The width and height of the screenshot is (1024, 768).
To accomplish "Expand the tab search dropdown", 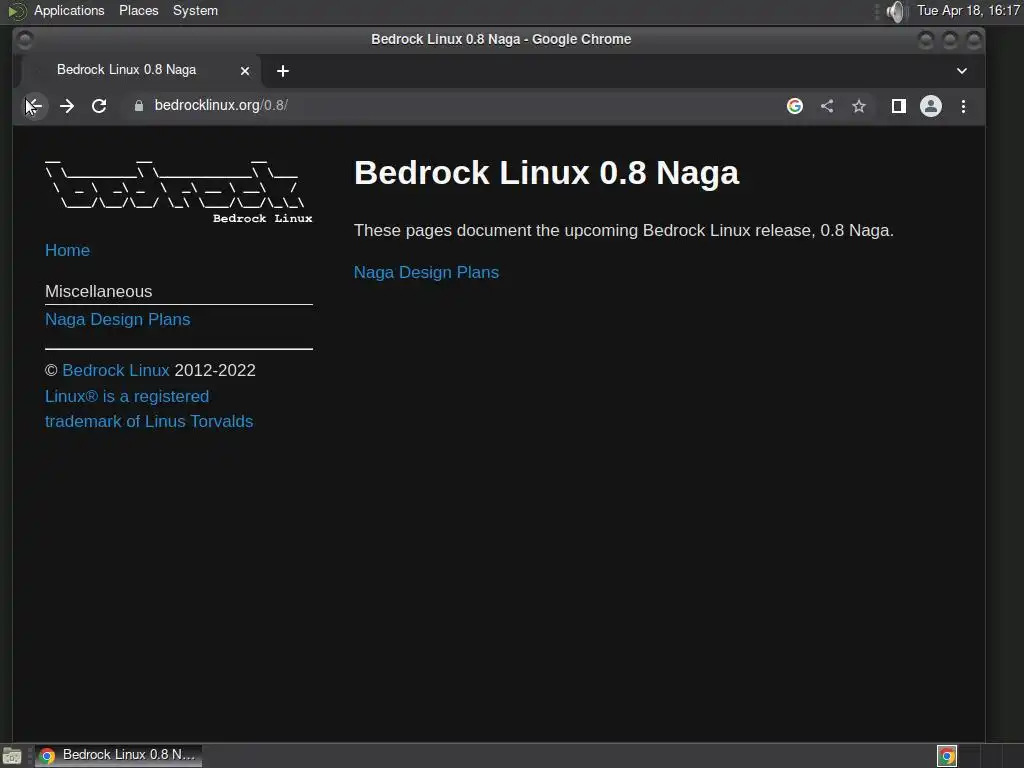I will pyautogui.click(x=962, y=71).
